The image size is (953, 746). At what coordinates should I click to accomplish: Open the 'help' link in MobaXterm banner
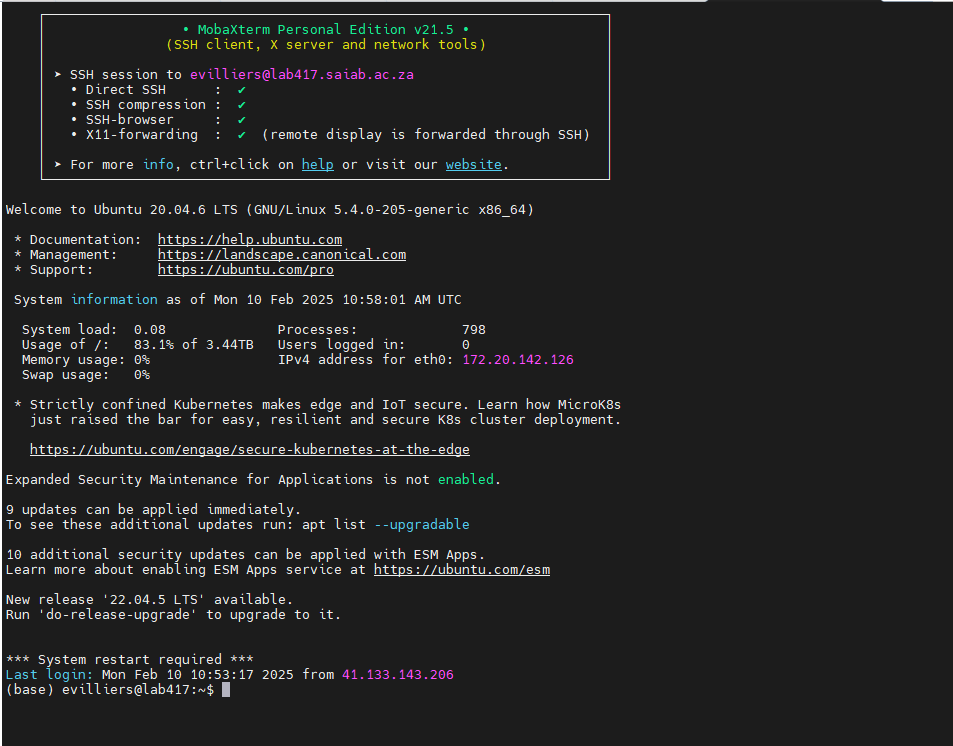pyautogui.click(x=317, y=165)
